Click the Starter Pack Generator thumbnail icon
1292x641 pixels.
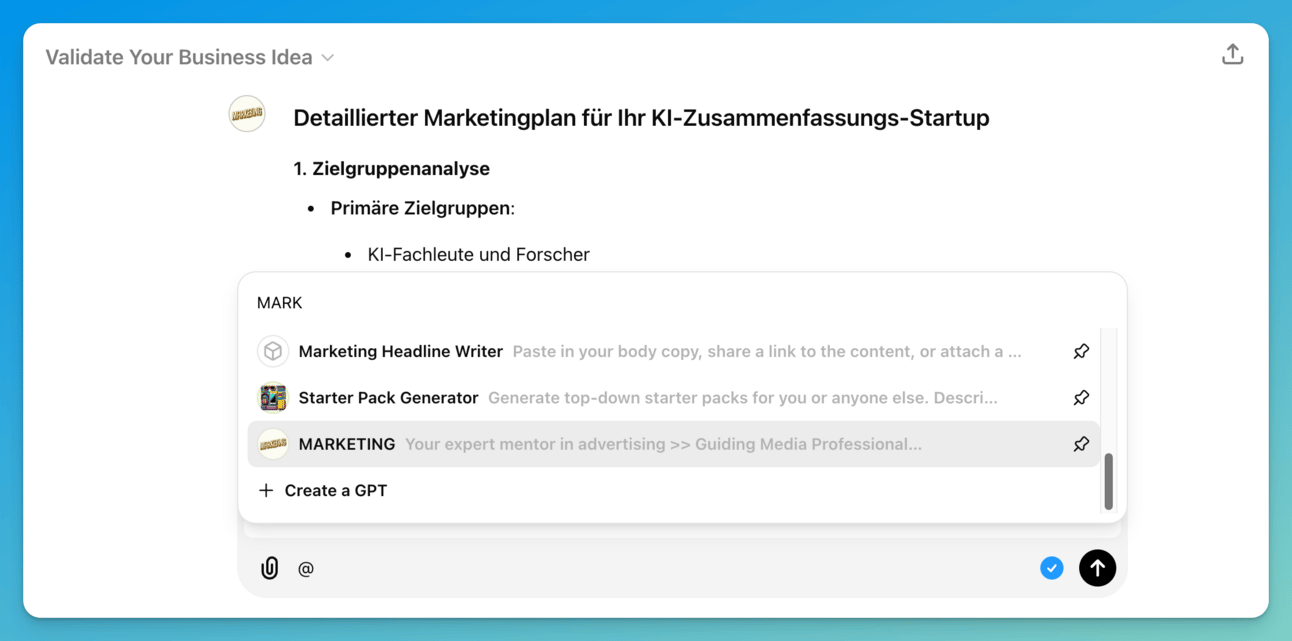273,398
